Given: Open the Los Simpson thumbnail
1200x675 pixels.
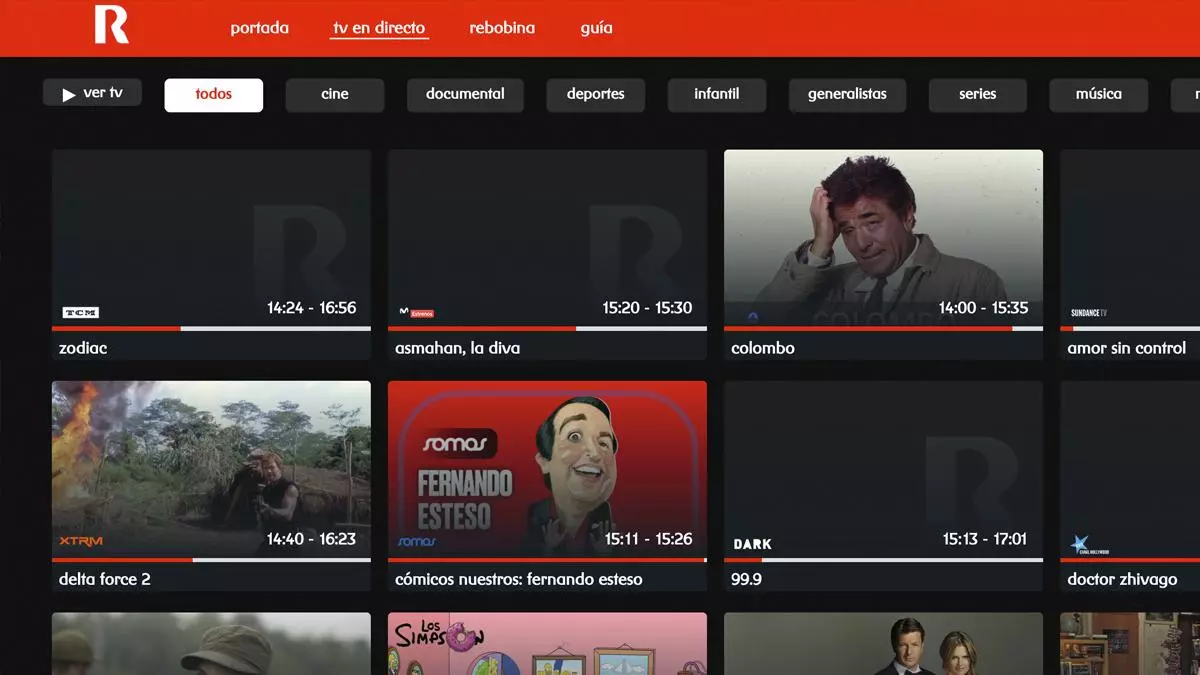Looking at the screenshot, I should [547, 643].
